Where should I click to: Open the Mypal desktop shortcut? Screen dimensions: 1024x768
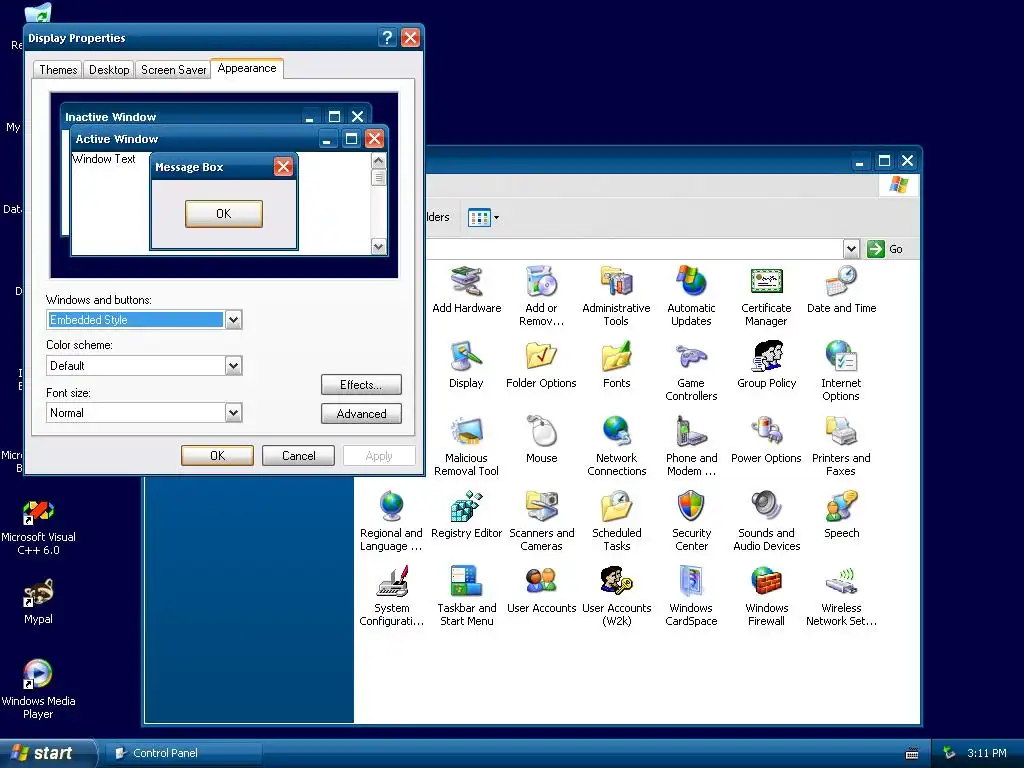pos(39,601)
